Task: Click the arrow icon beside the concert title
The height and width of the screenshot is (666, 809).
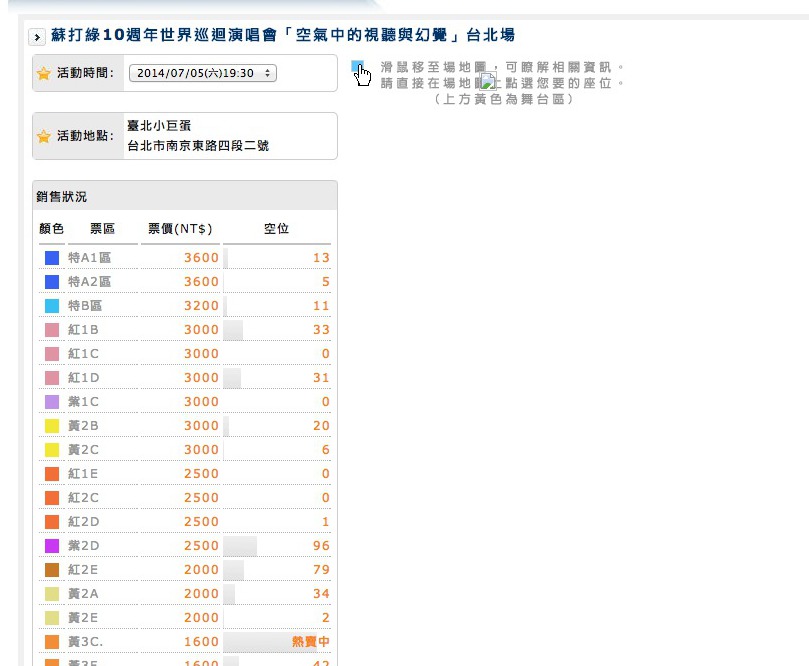Action: tap(37, 37)
